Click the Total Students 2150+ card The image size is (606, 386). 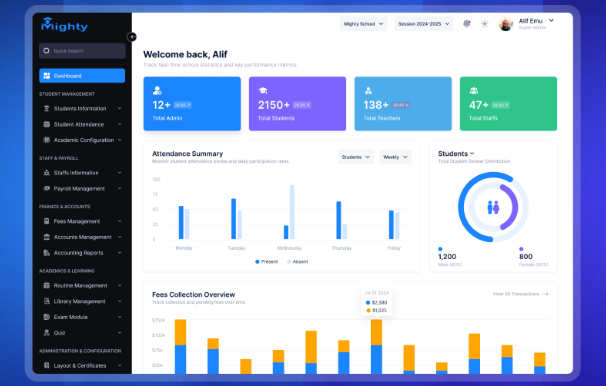coord(298,104)
